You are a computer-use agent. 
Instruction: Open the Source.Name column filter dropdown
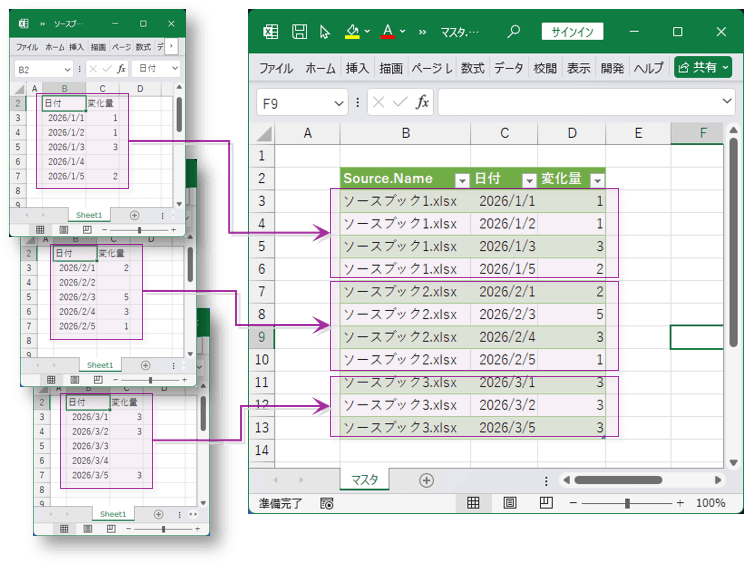461,180
